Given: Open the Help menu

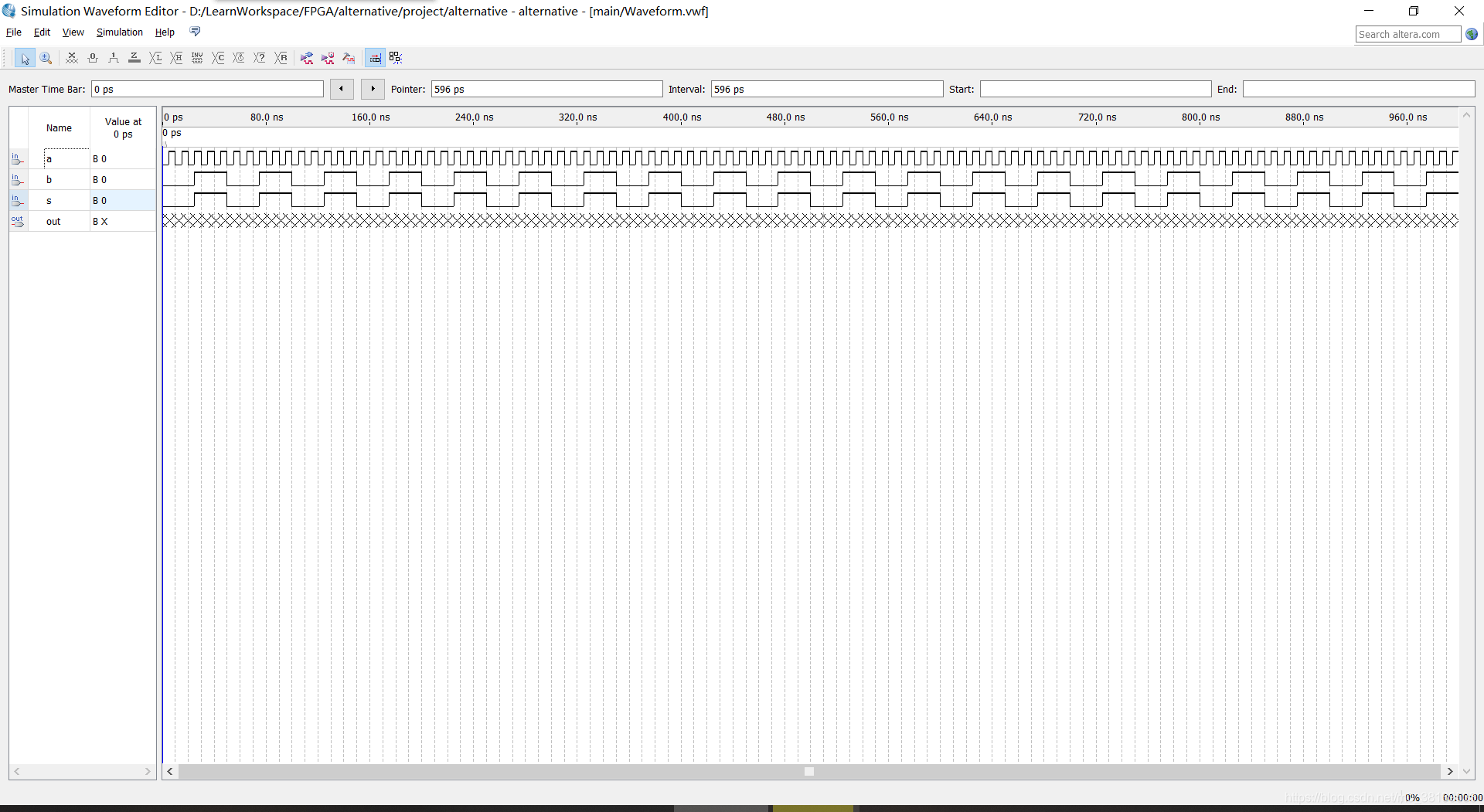Looking at the screenshot, I should point(165,32).
